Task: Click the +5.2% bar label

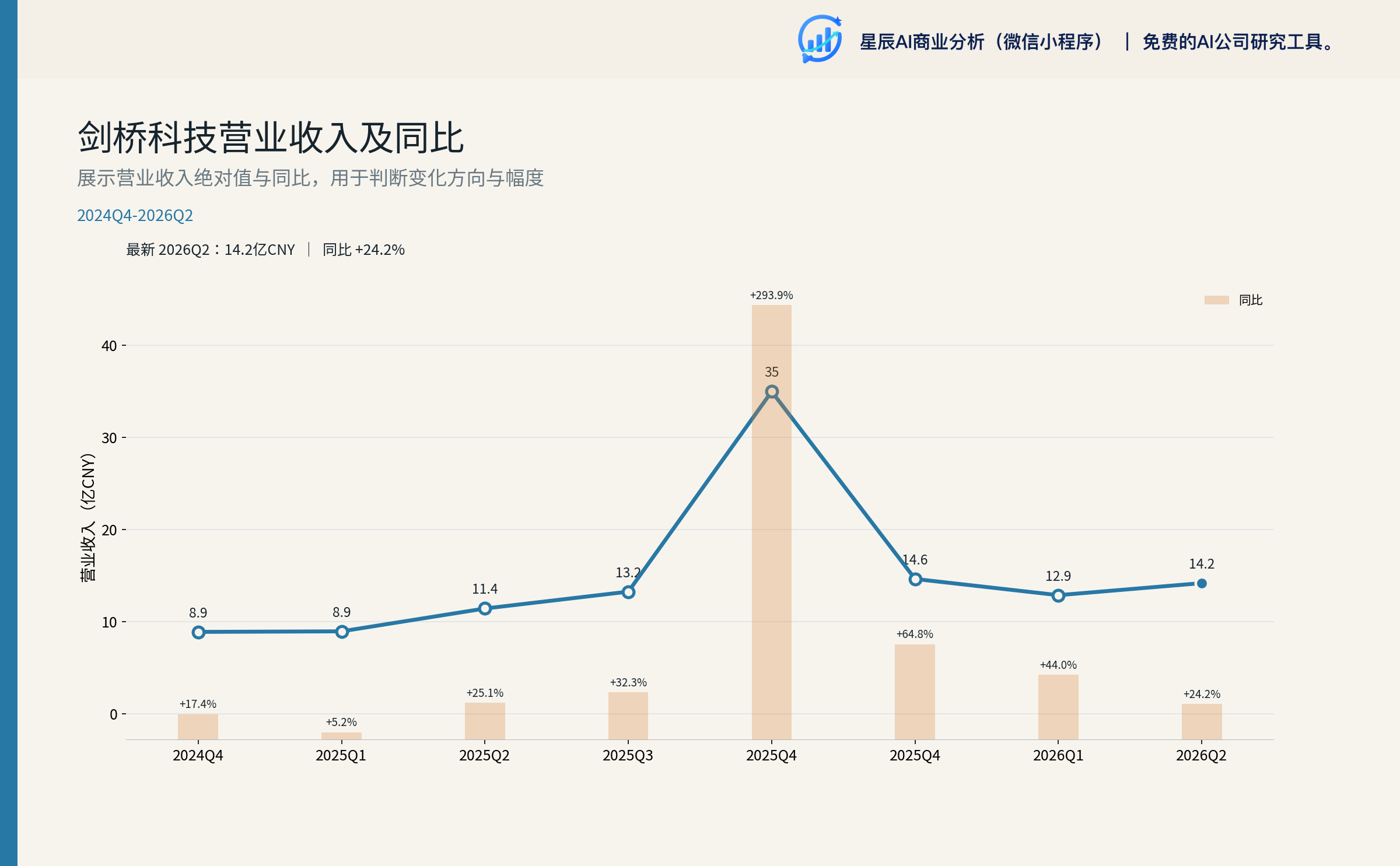Action: 341,722
